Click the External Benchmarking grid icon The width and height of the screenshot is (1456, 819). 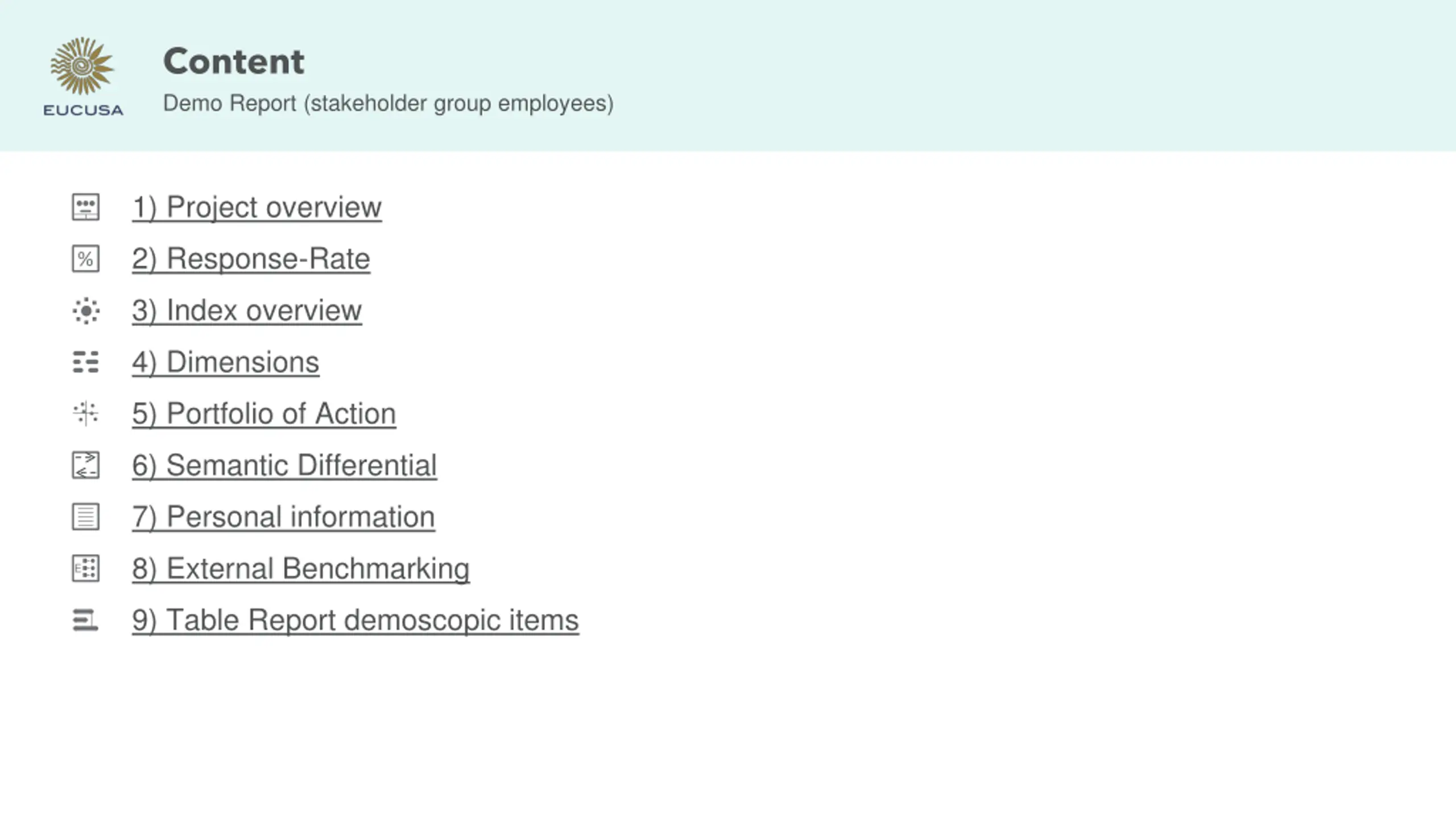tap(85, 568)
